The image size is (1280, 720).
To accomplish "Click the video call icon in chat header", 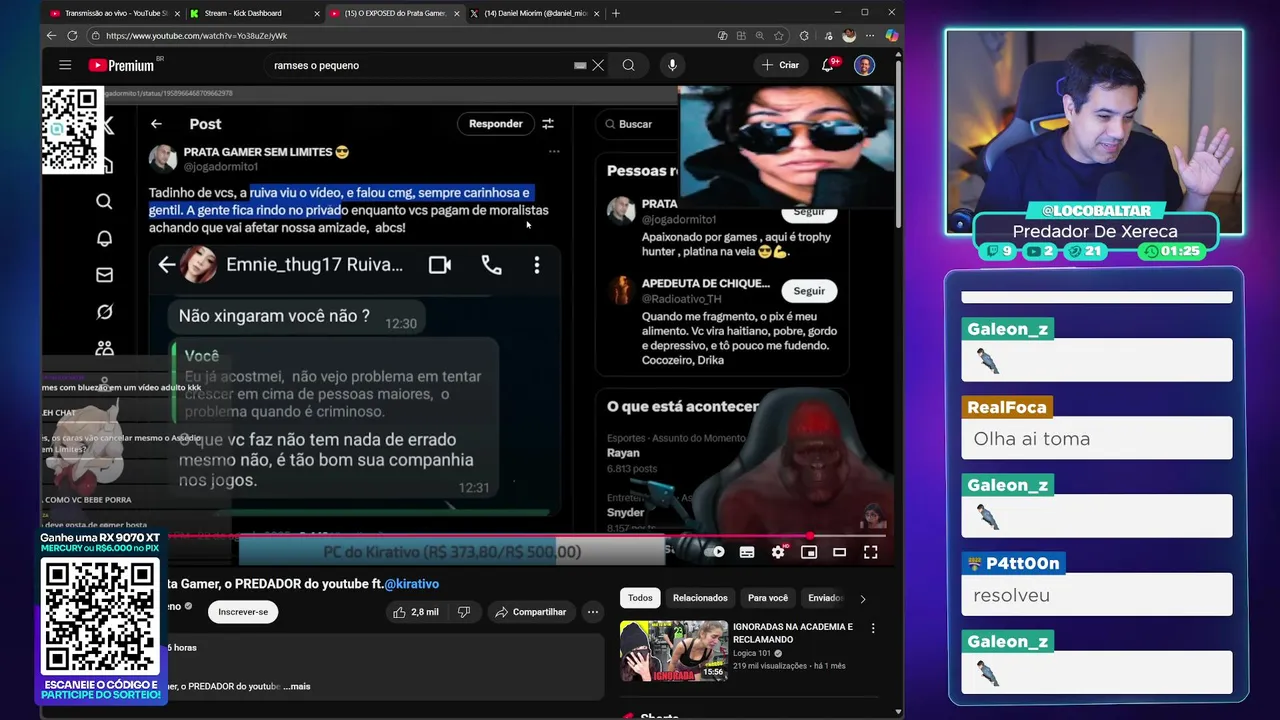I will (439, 265).
